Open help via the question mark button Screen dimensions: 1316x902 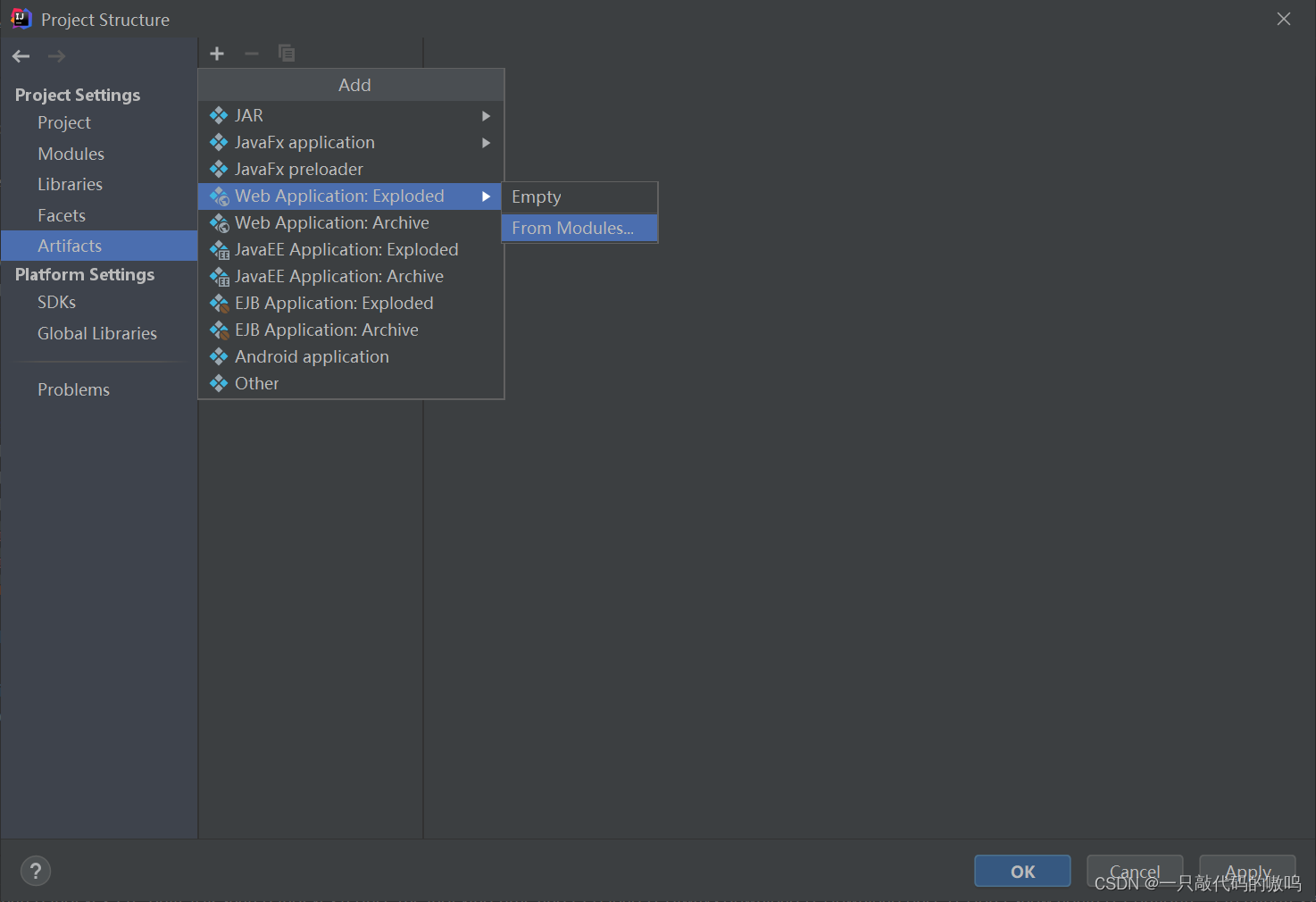36,871
